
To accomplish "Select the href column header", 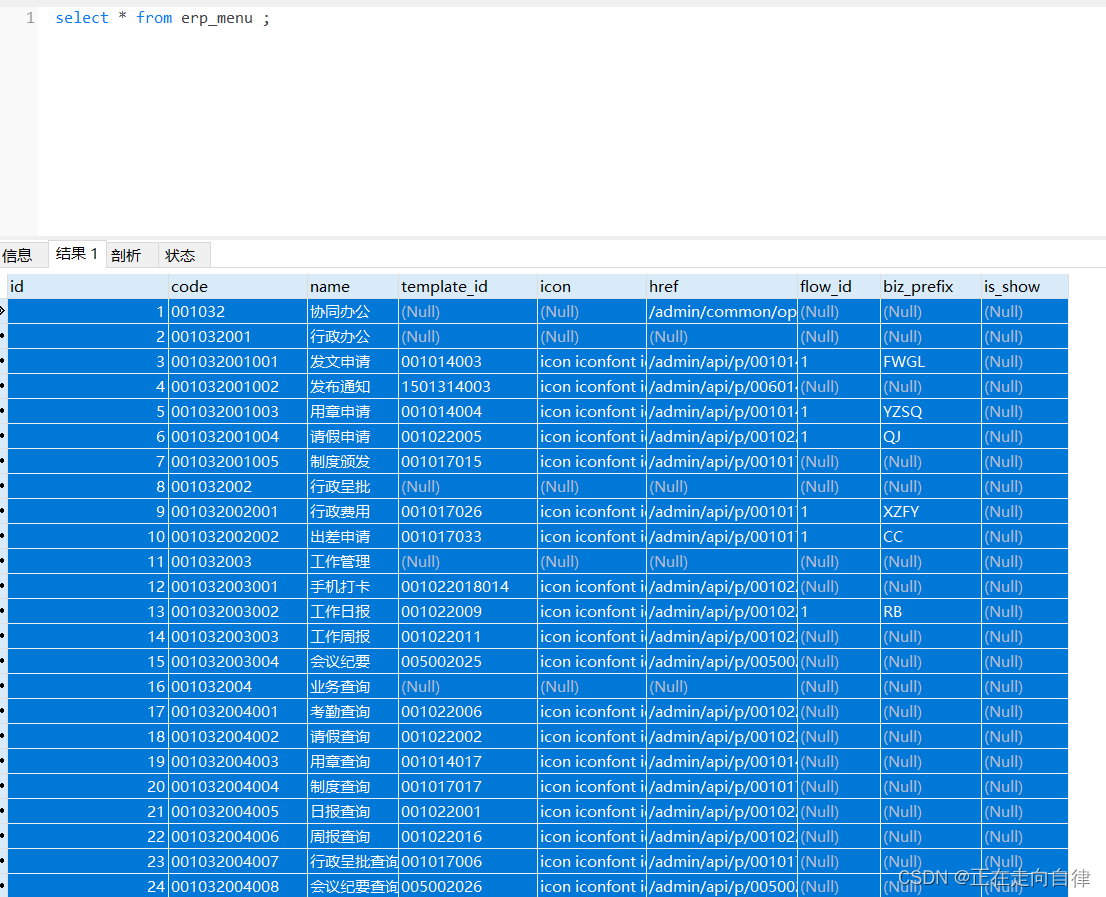I will [x=721, y=286].
